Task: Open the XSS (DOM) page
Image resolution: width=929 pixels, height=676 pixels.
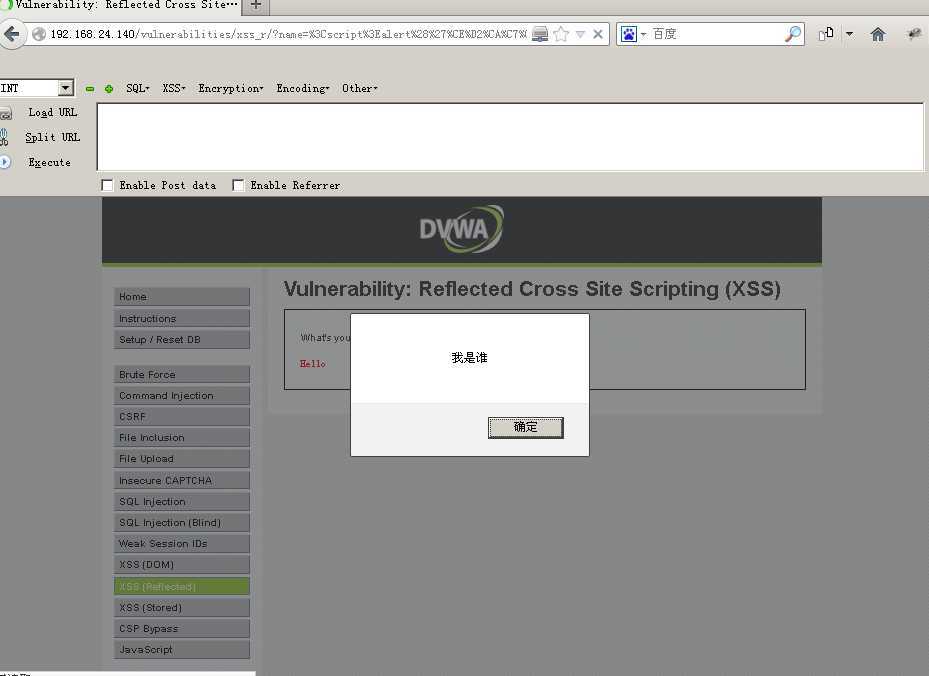Action: (x=181, y=565)
